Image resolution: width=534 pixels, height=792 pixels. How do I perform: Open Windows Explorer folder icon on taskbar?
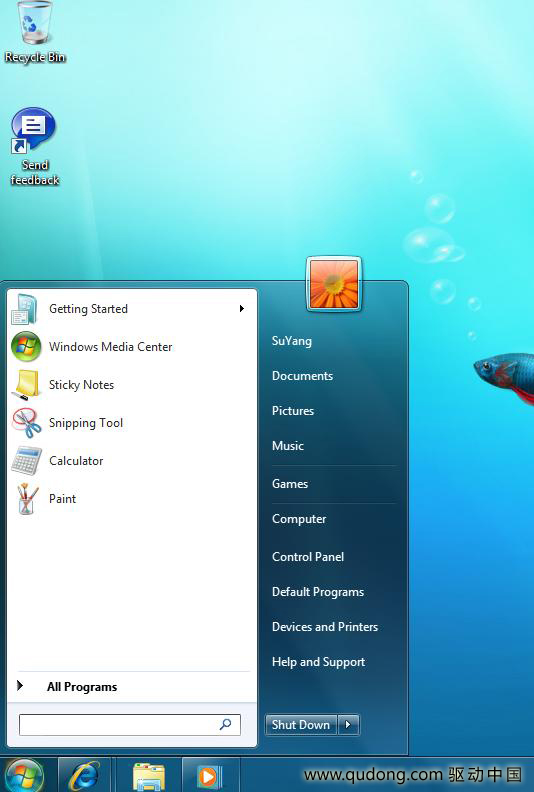[149, 775]
